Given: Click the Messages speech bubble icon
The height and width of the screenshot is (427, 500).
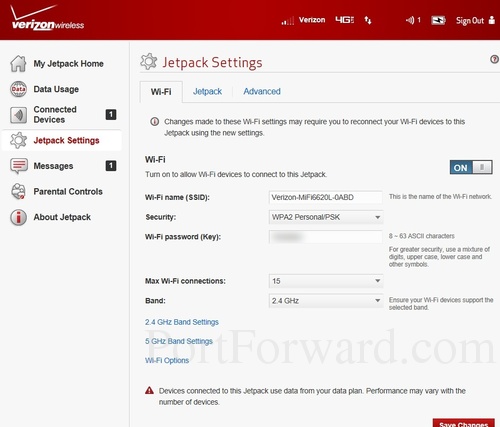Looking at the screenshot, I should point(19,166).
